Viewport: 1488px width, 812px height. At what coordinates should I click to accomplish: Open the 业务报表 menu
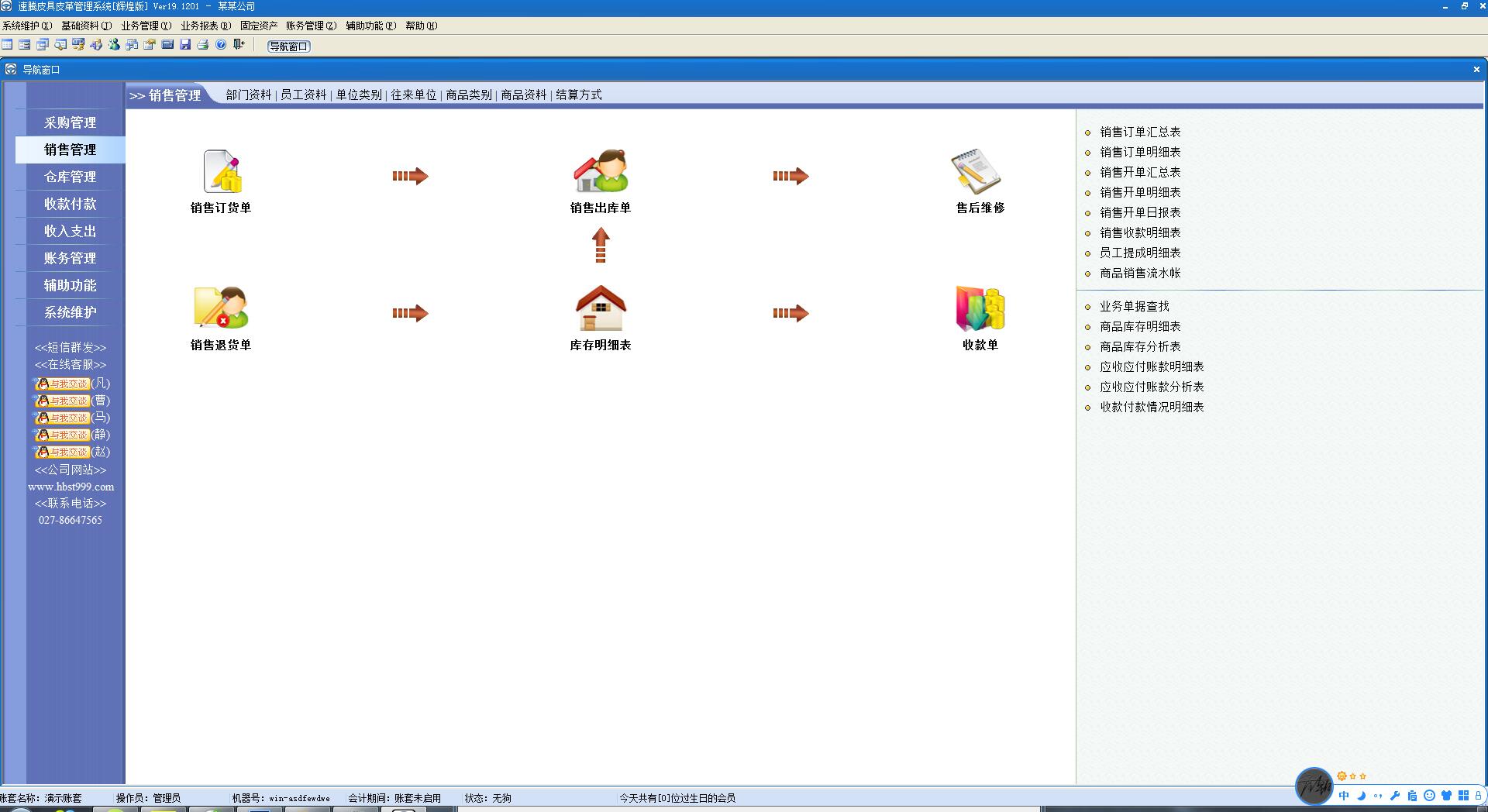pos(205,26)
